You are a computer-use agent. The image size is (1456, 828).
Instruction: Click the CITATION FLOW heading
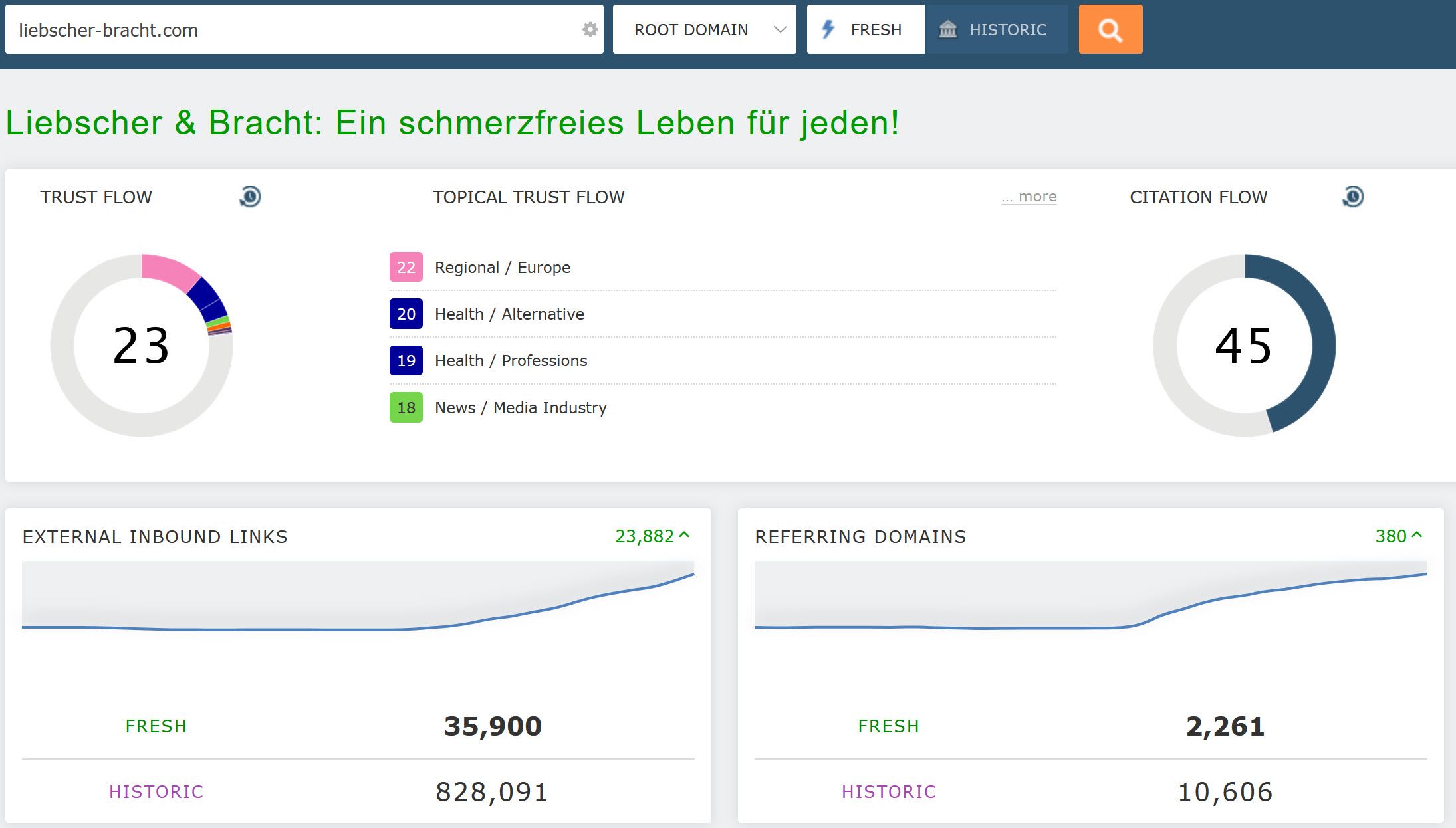[1199, 197]
